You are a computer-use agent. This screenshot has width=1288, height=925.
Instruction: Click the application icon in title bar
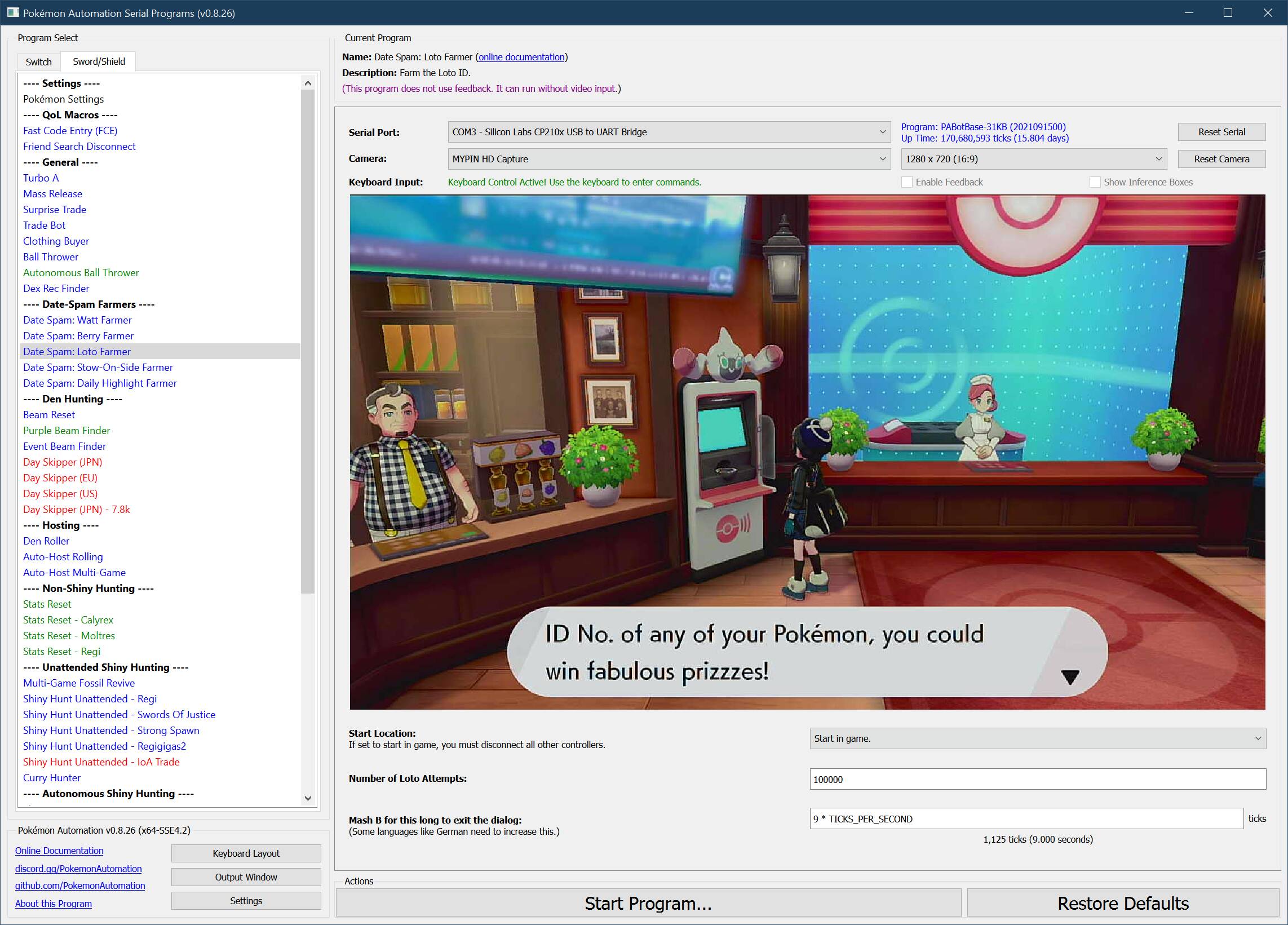[x=12, y=12]
